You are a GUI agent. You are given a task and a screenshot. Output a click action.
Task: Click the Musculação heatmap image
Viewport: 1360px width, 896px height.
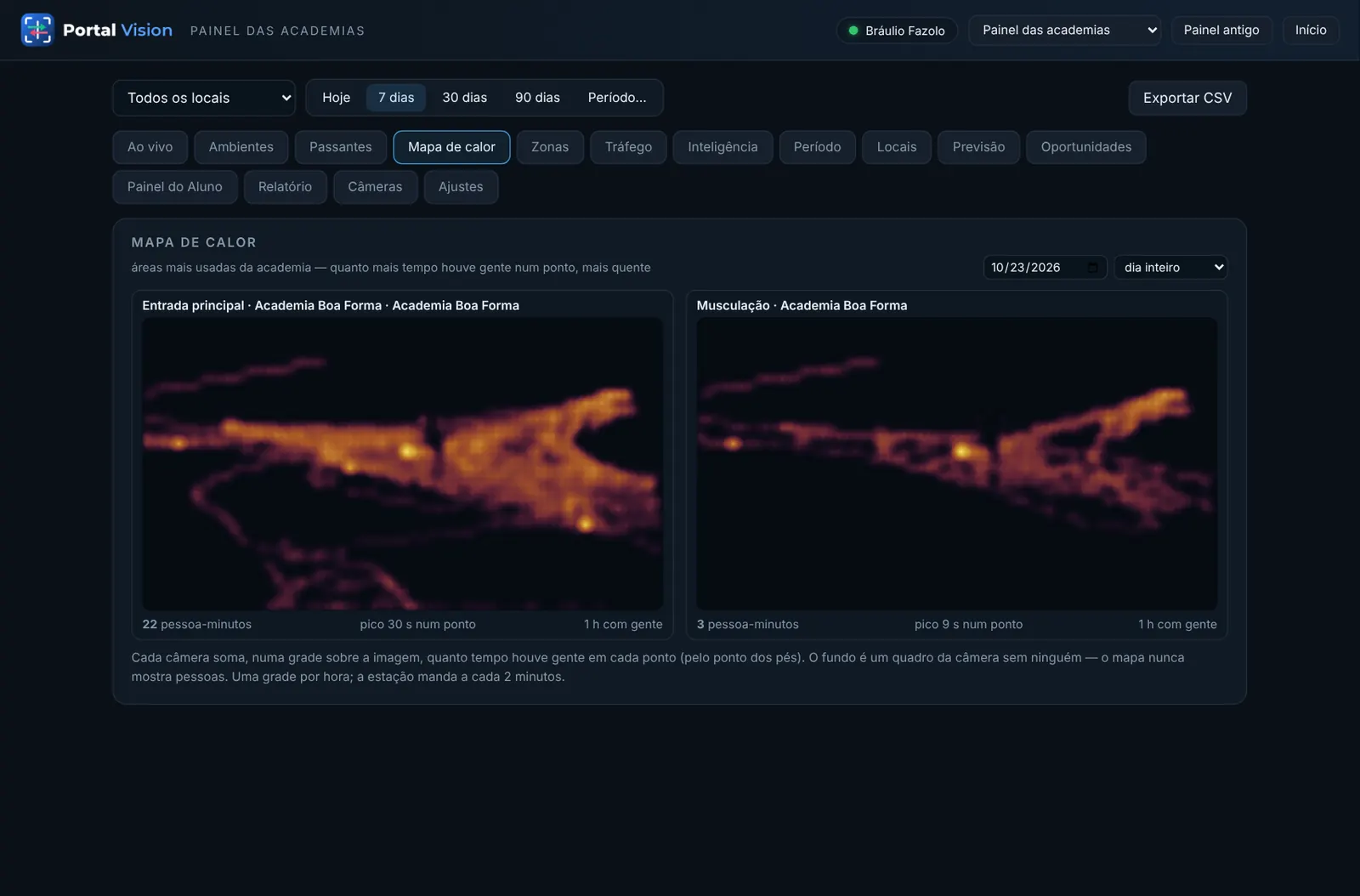[x=957, y=463]
